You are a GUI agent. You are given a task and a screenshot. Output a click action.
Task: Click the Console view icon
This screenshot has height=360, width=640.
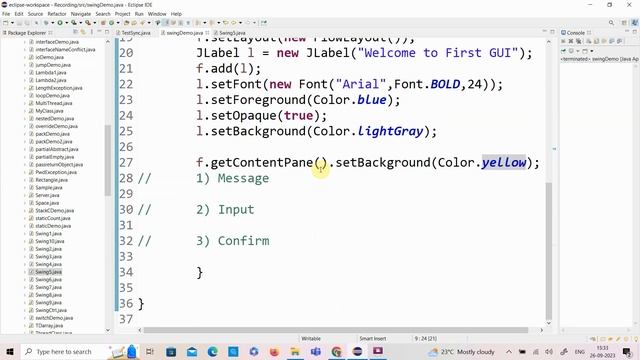click(563, 33)
